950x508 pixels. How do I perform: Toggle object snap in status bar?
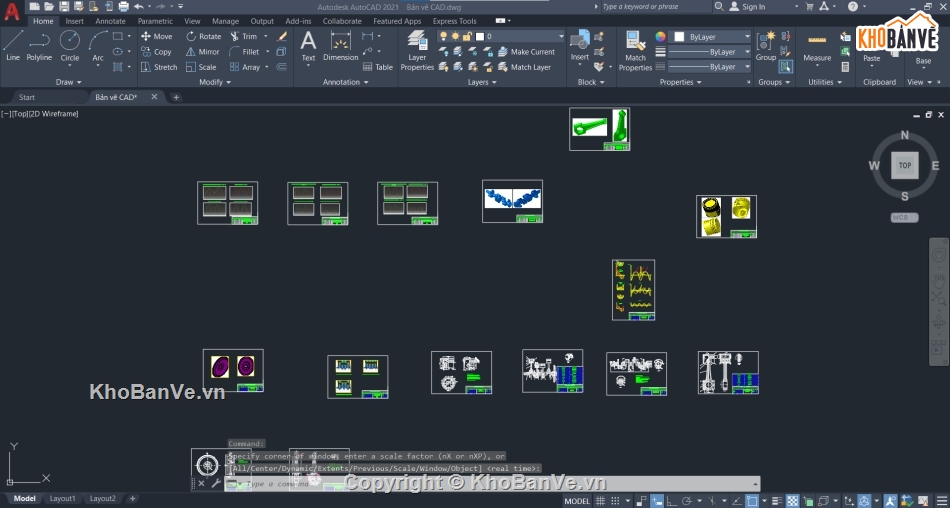coord(752,501)
